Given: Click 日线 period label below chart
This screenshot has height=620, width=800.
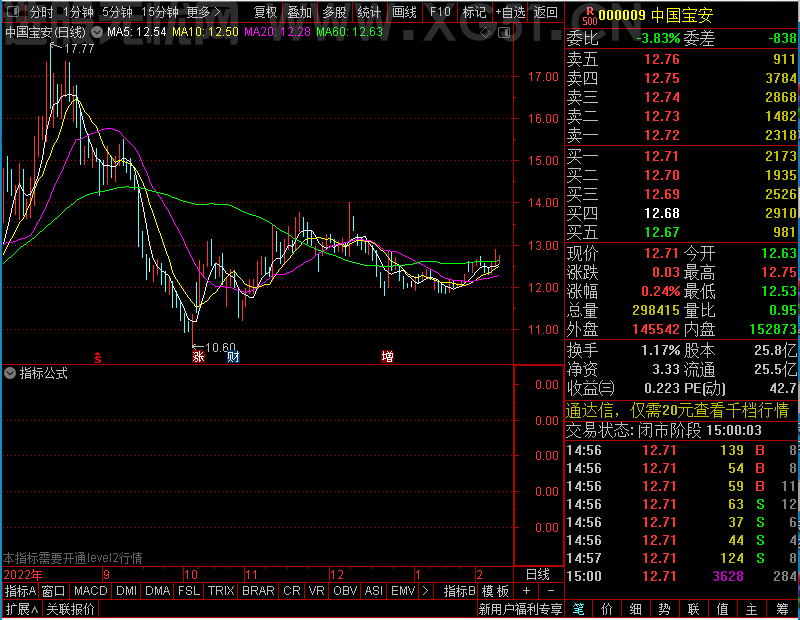Looking at the screenshot, I should 538,575.
